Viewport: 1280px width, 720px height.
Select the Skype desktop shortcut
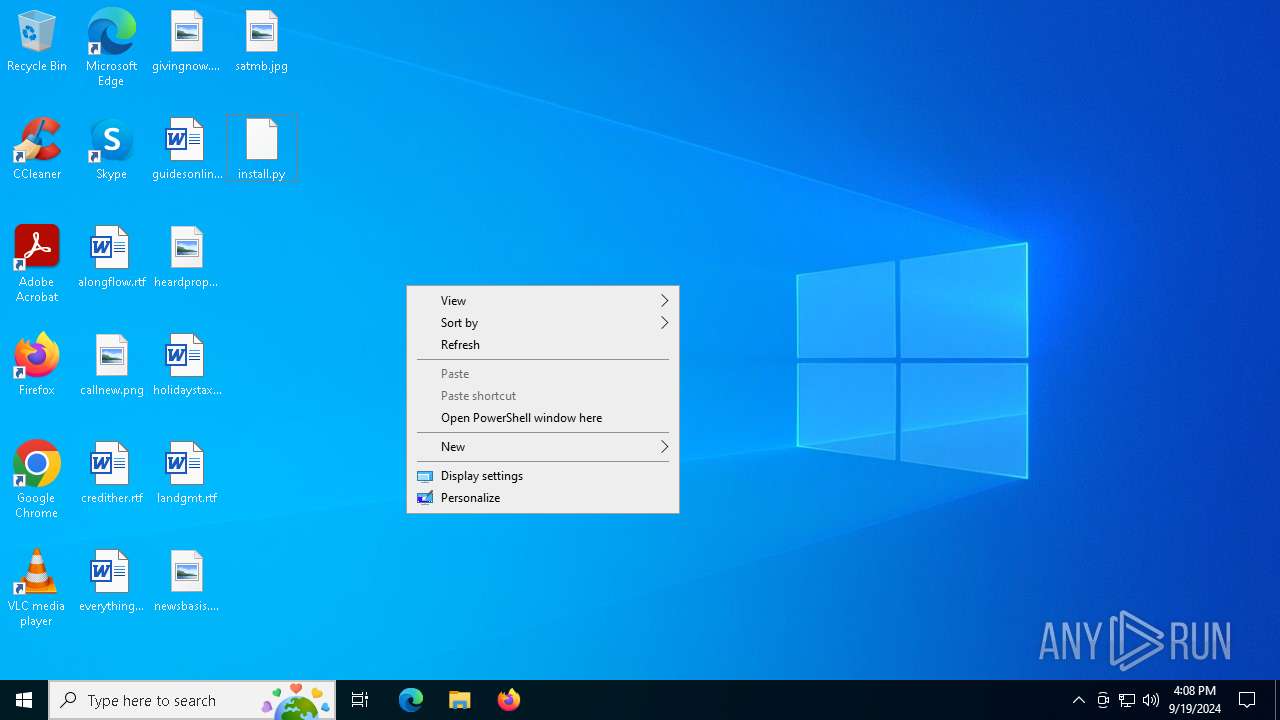point(111,150)
